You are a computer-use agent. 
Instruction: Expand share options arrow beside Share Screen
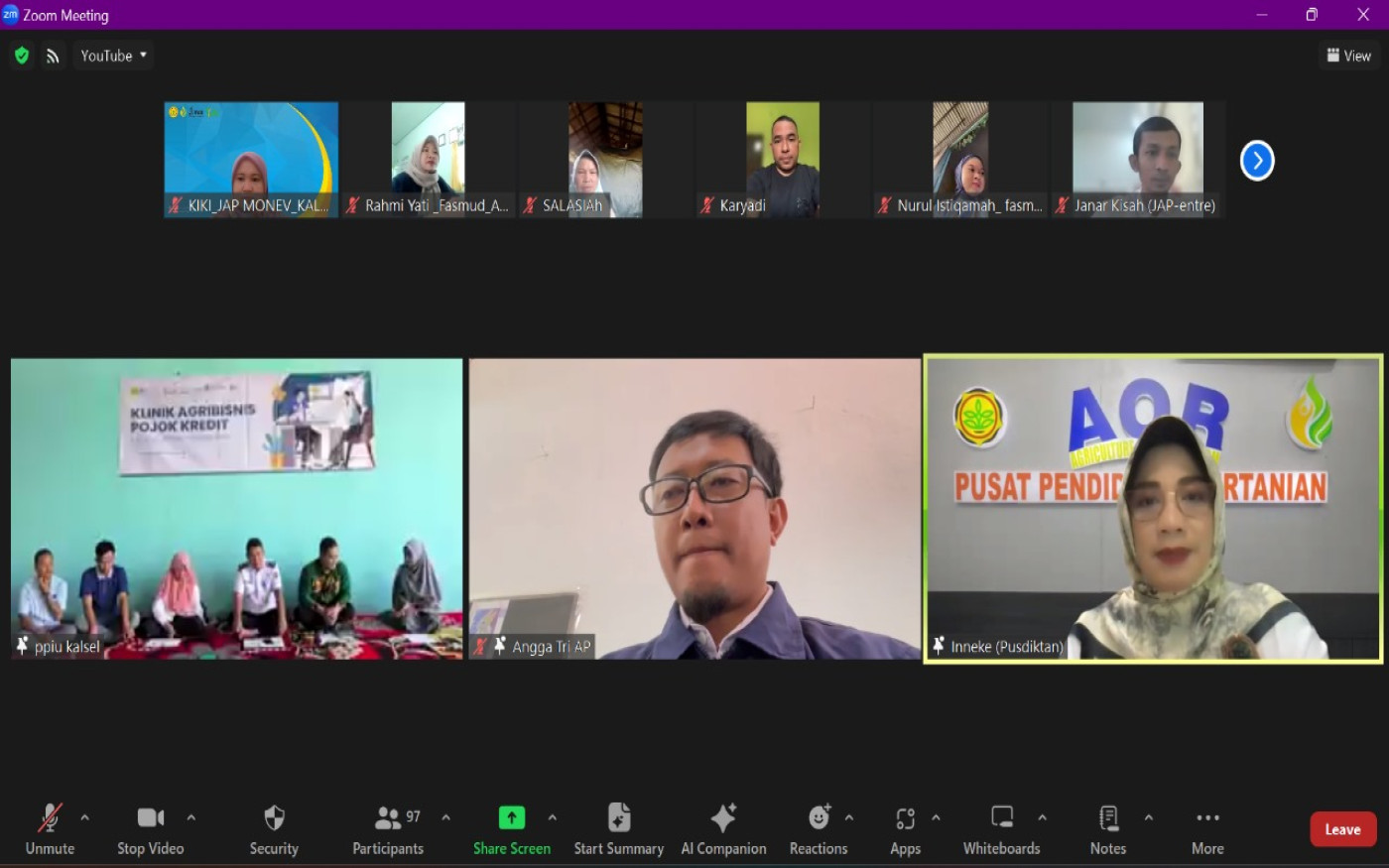(x=553, y=818)
